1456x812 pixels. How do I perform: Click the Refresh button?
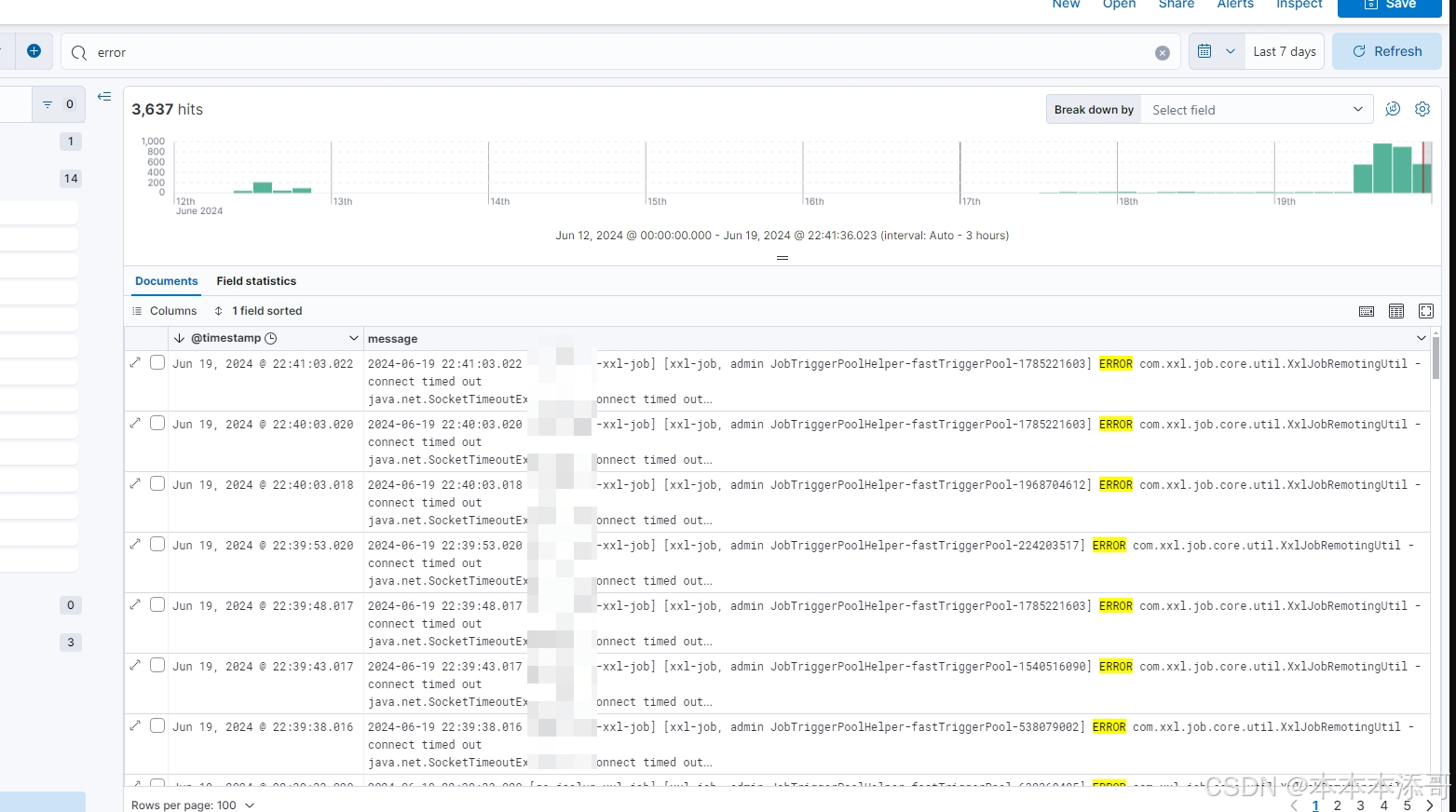pos(1387,51)
